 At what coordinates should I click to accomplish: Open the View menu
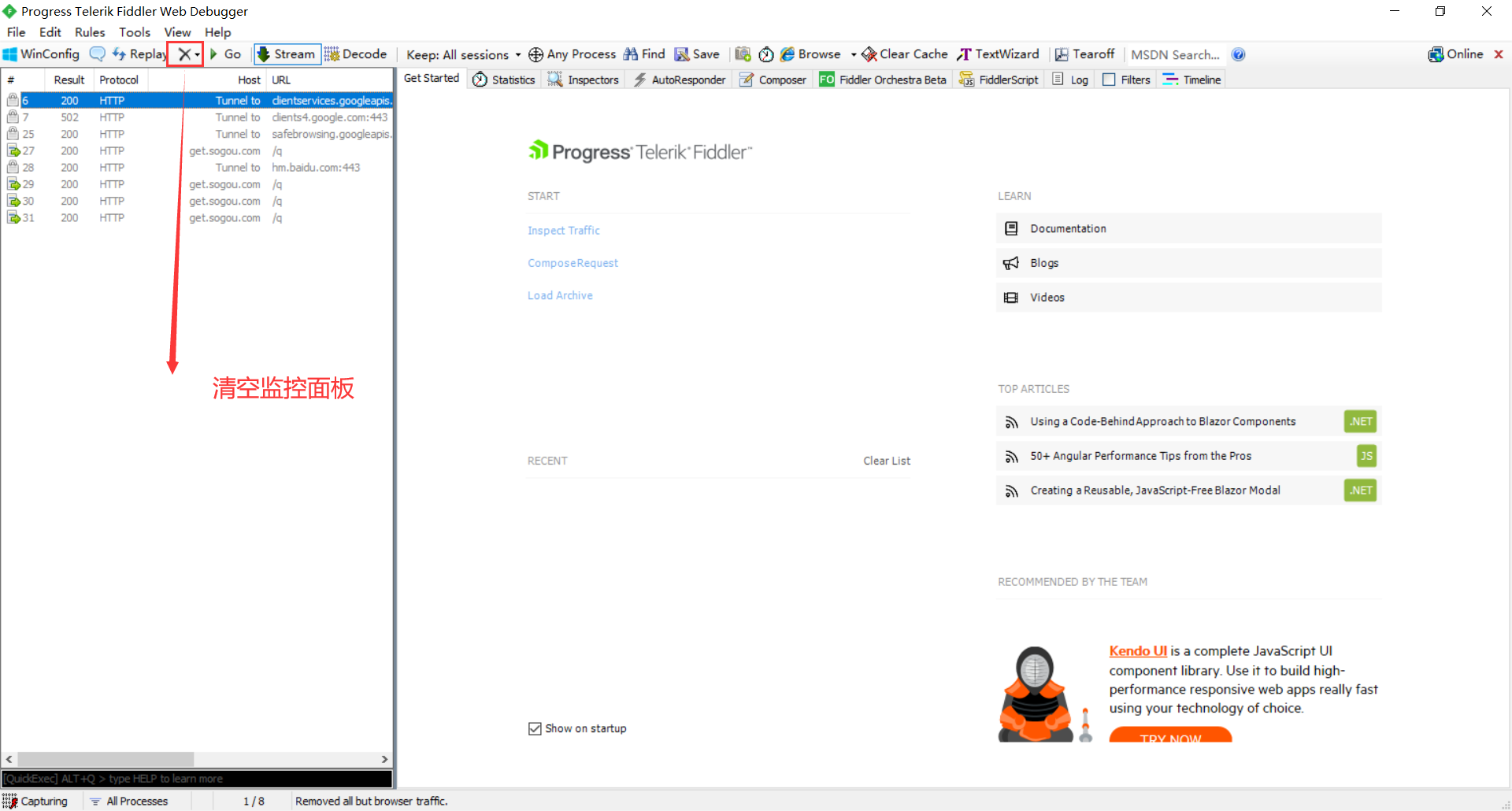178,32
